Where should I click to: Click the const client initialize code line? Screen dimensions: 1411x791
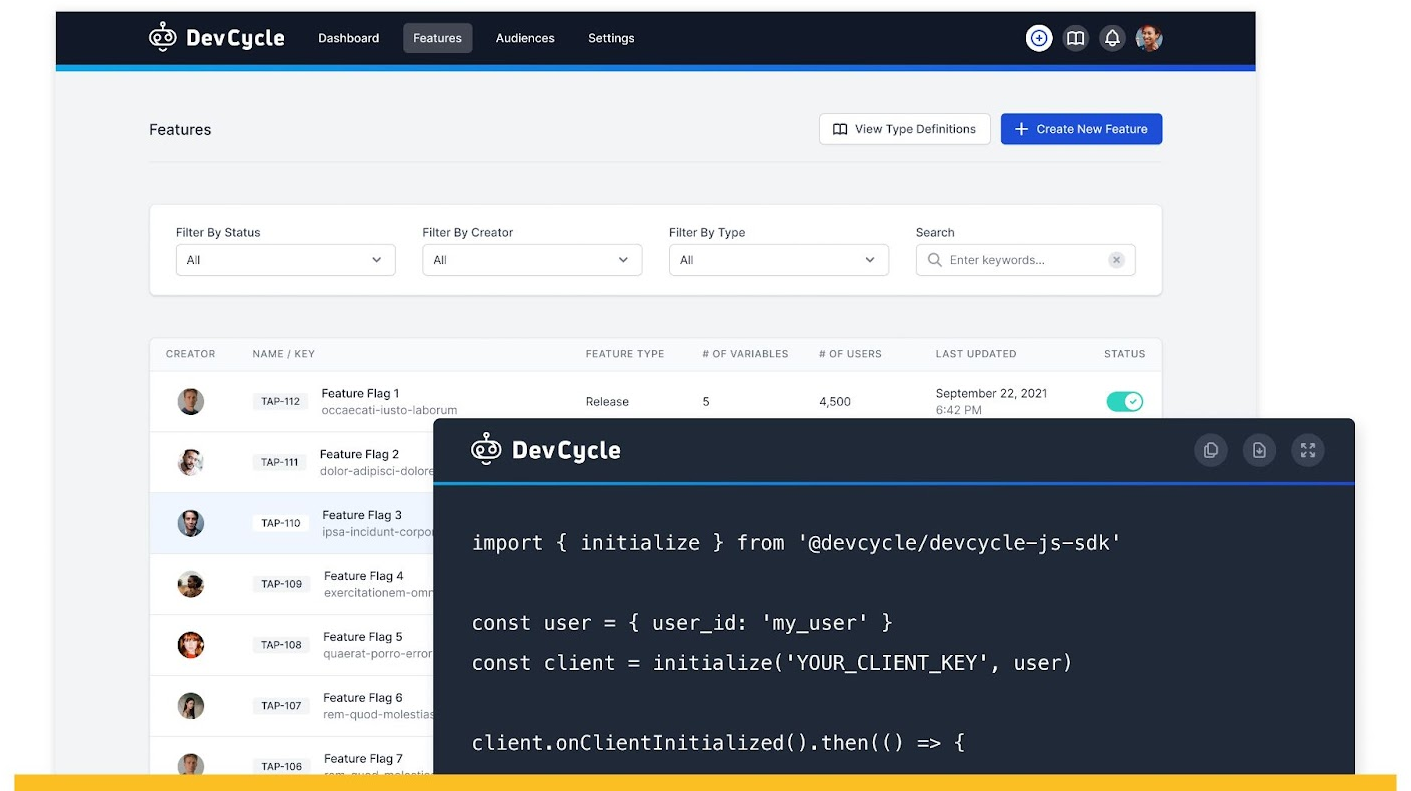click(772, 663)
